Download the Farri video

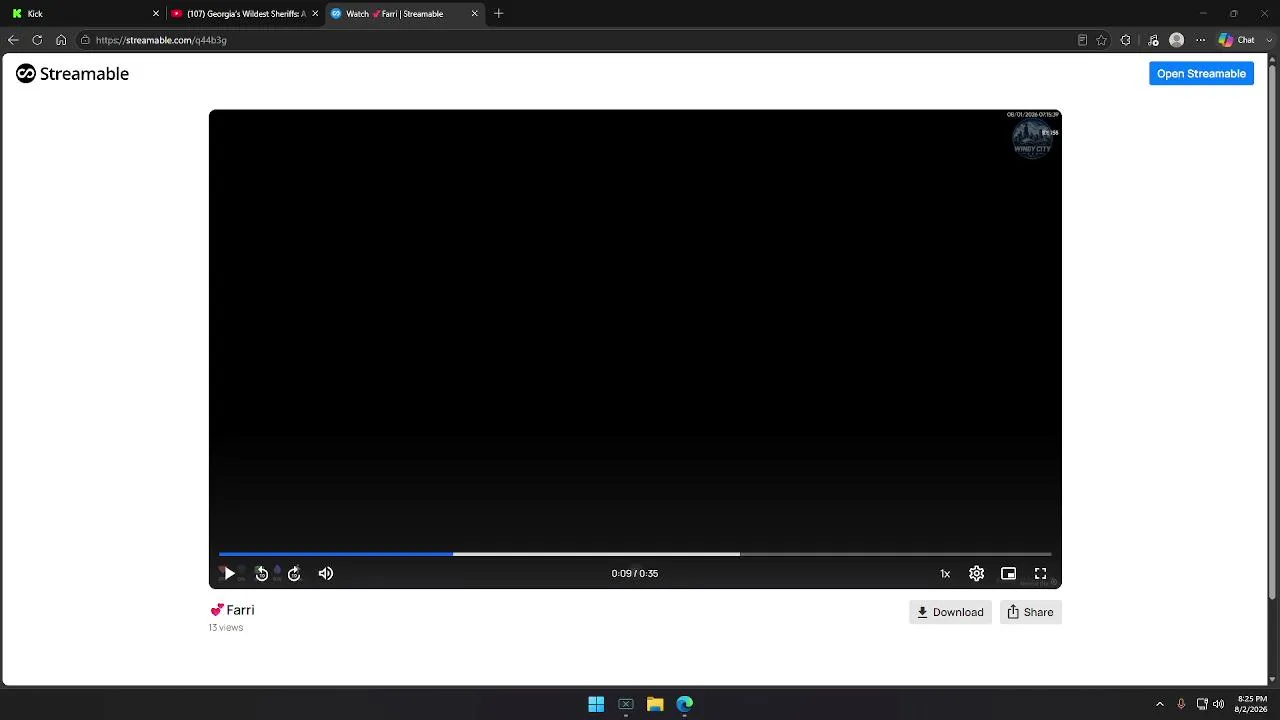click(x=950, y=612)
